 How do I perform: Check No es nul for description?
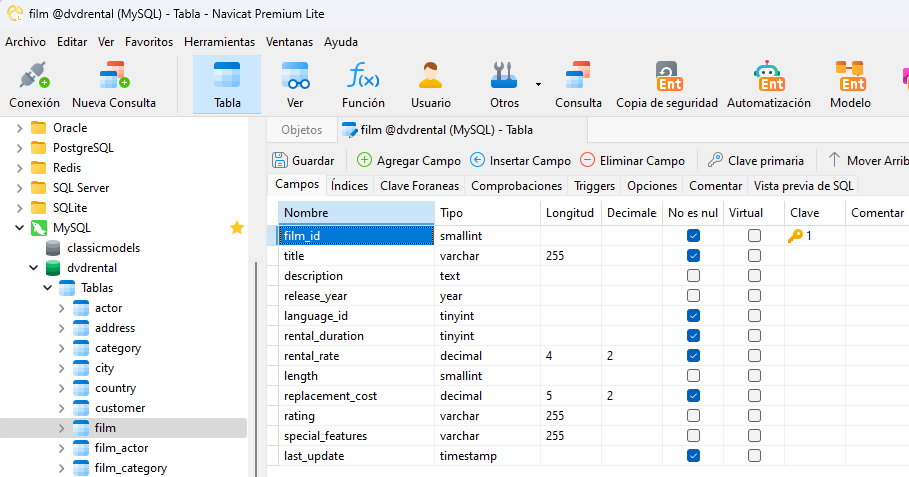point(693,276)
